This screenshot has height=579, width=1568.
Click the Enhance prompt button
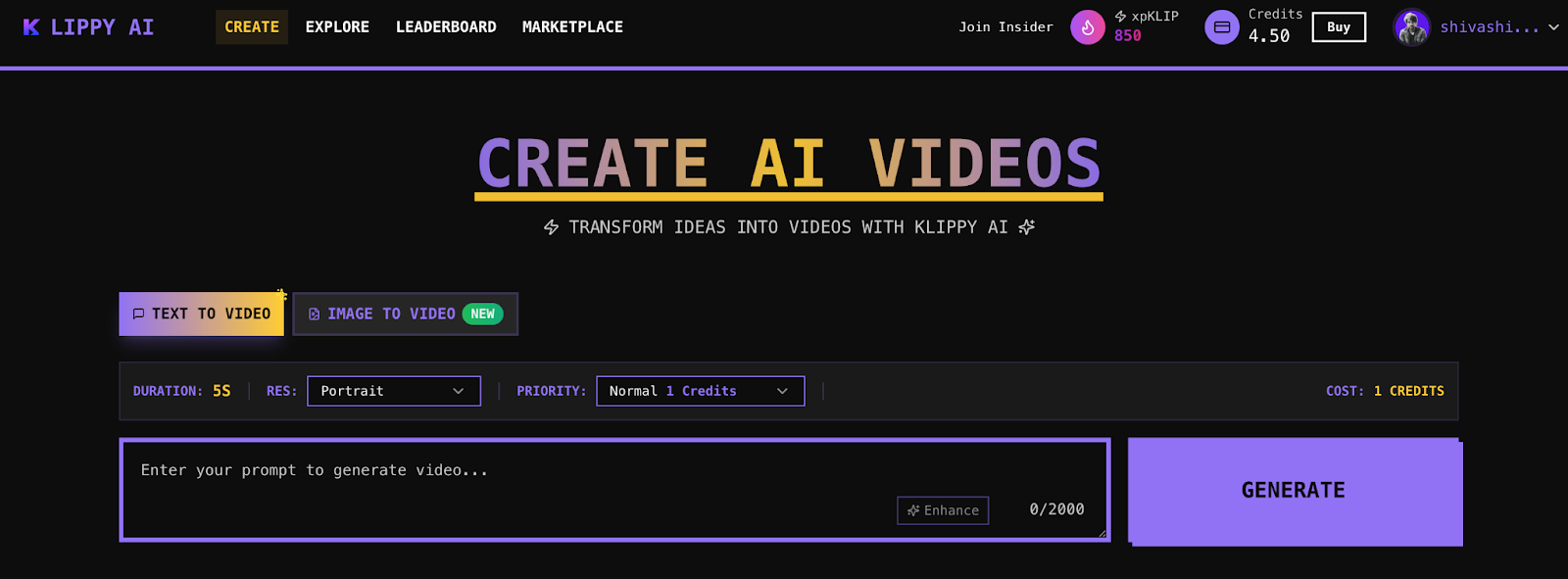943,510
